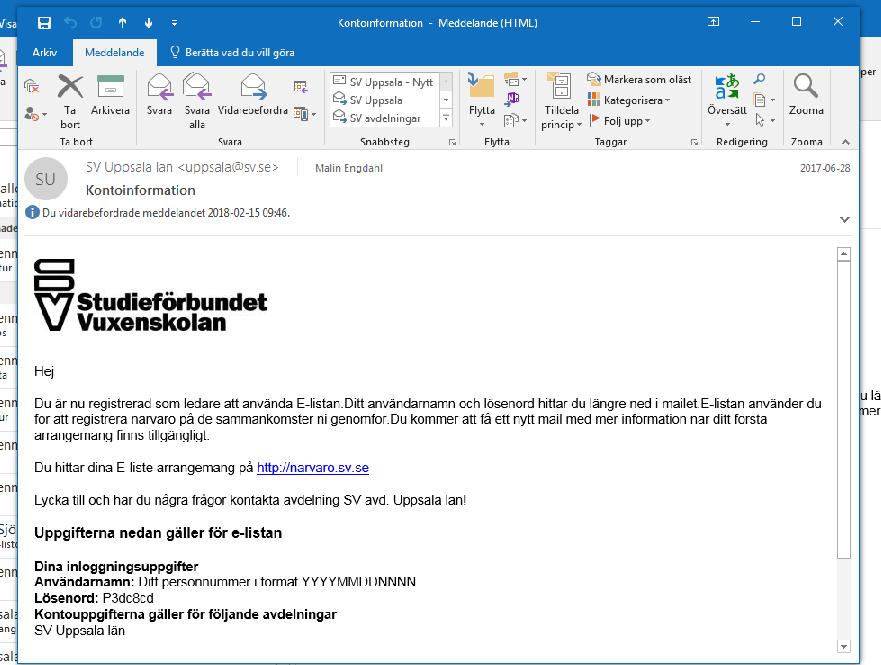Click the Ignore conversation icon
The image size is (881, 665).
(32, 86)
